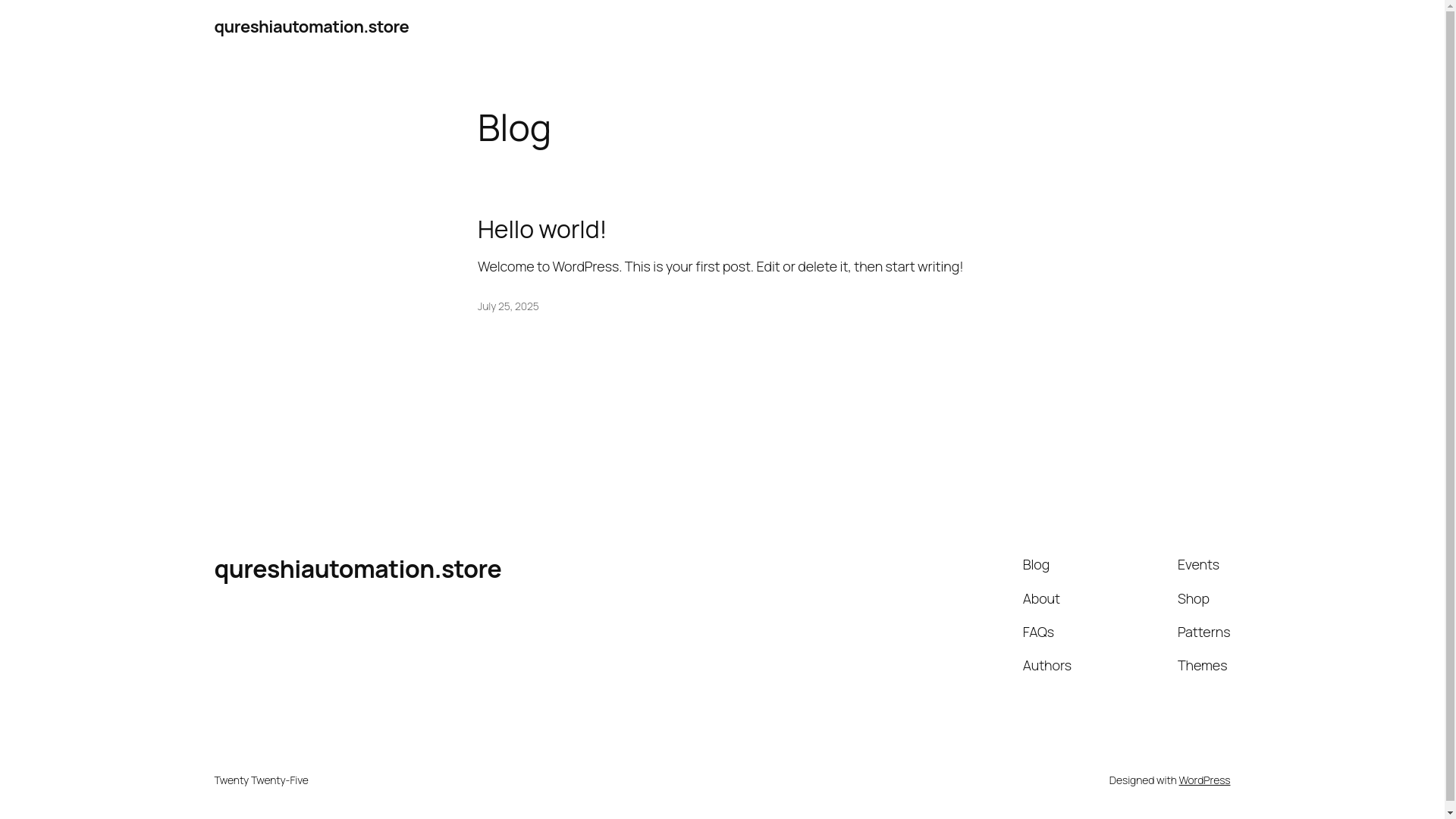Viewport: 1456px width, 819px height.
Task: Follow the WordPress credit link
Action: [x=1204, y=780]
